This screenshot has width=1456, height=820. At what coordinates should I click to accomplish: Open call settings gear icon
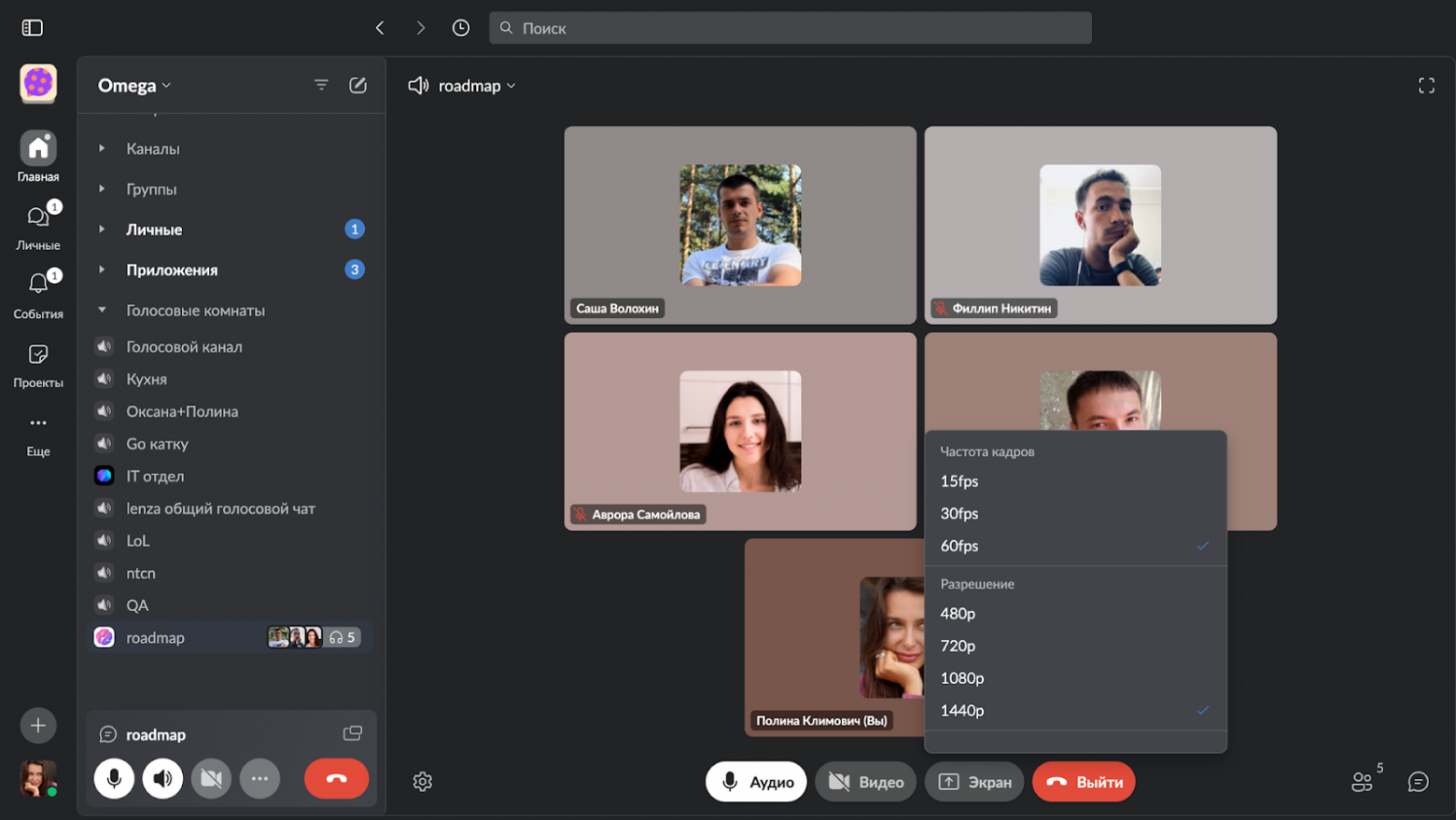(423, 782)
